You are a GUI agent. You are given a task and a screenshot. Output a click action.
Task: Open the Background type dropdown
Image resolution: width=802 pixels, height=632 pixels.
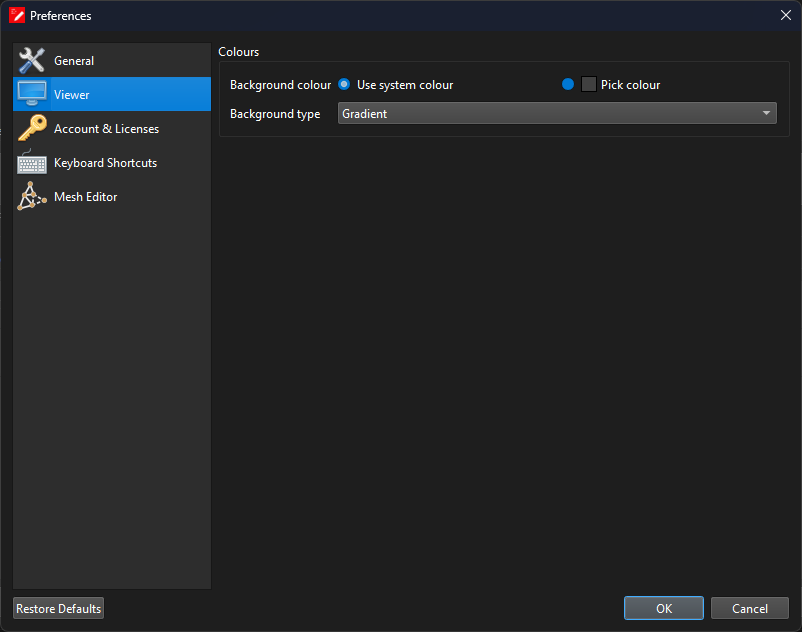(557, 114)
